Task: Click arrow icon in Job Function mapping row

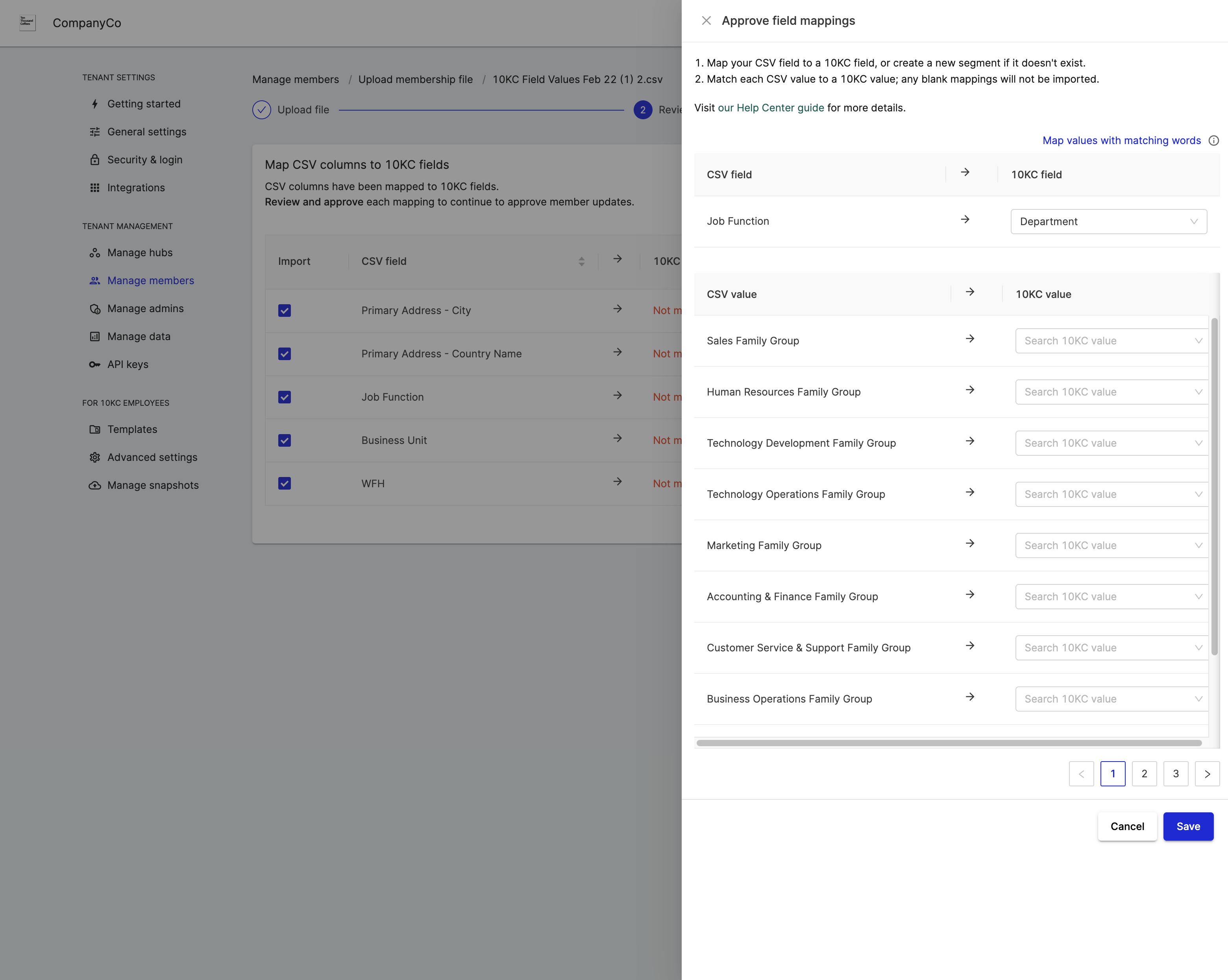Action: click(965, 219)
